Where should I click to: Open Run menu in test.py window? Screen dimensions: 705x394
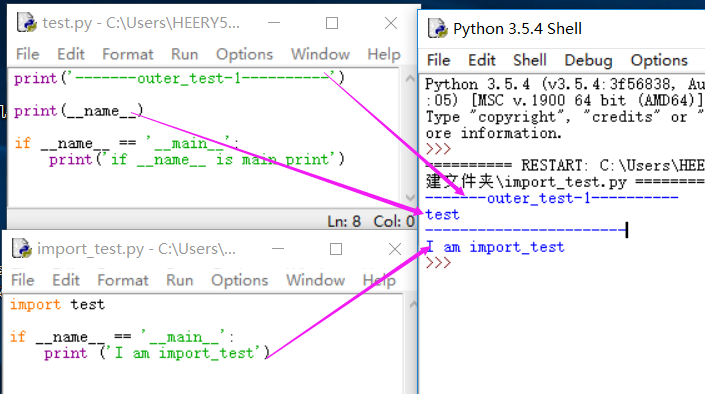[184, 54]
